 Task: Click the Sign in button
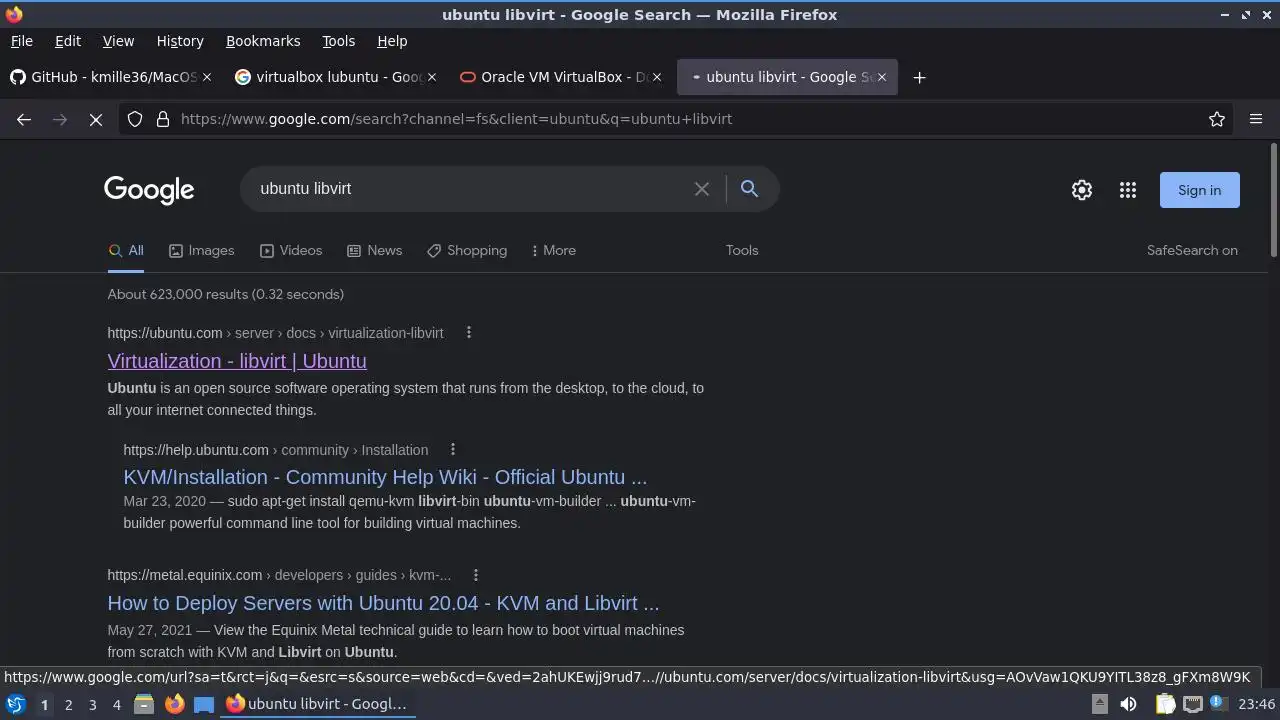(x=1199, y=190)
